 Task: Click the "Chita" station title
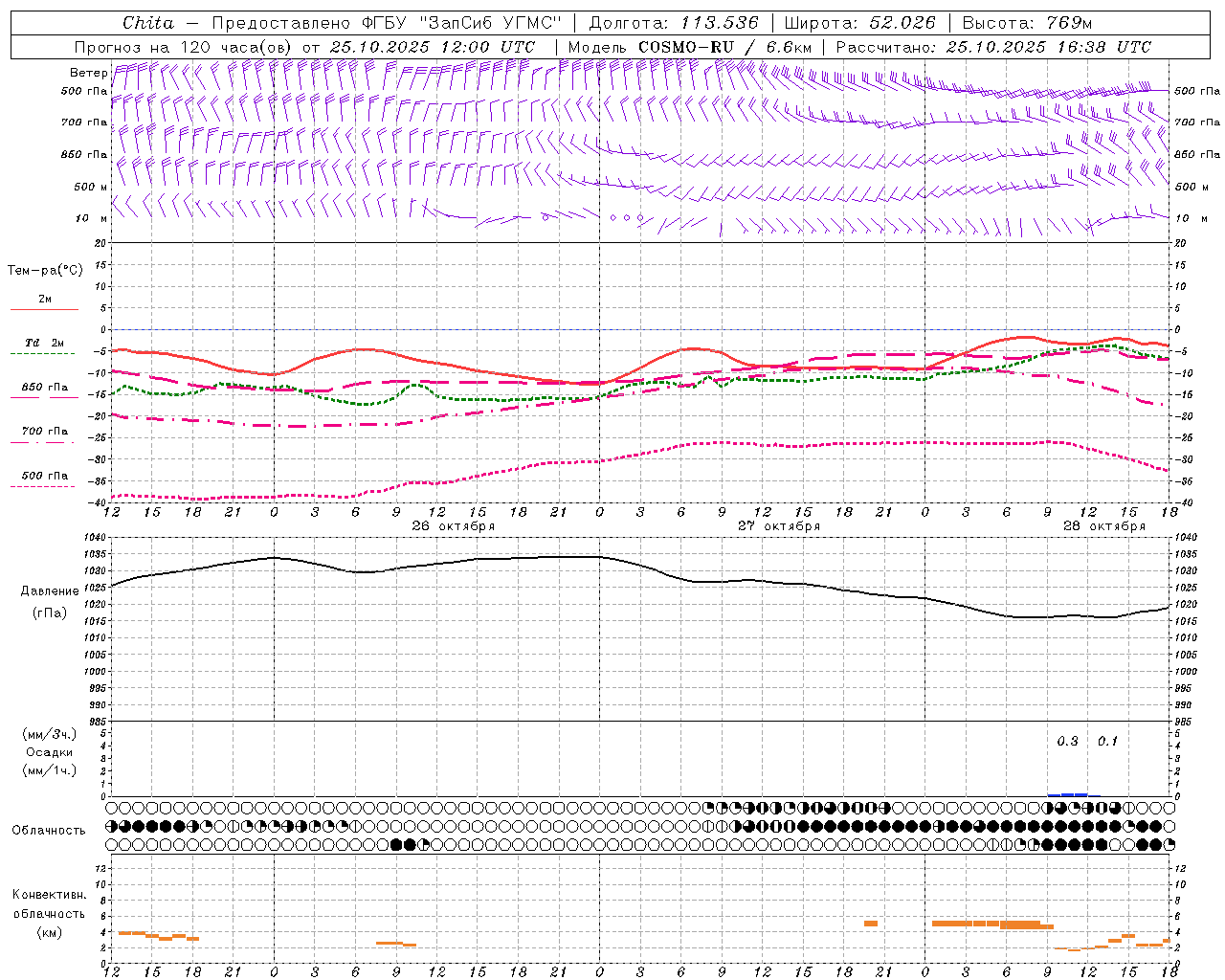148,23
